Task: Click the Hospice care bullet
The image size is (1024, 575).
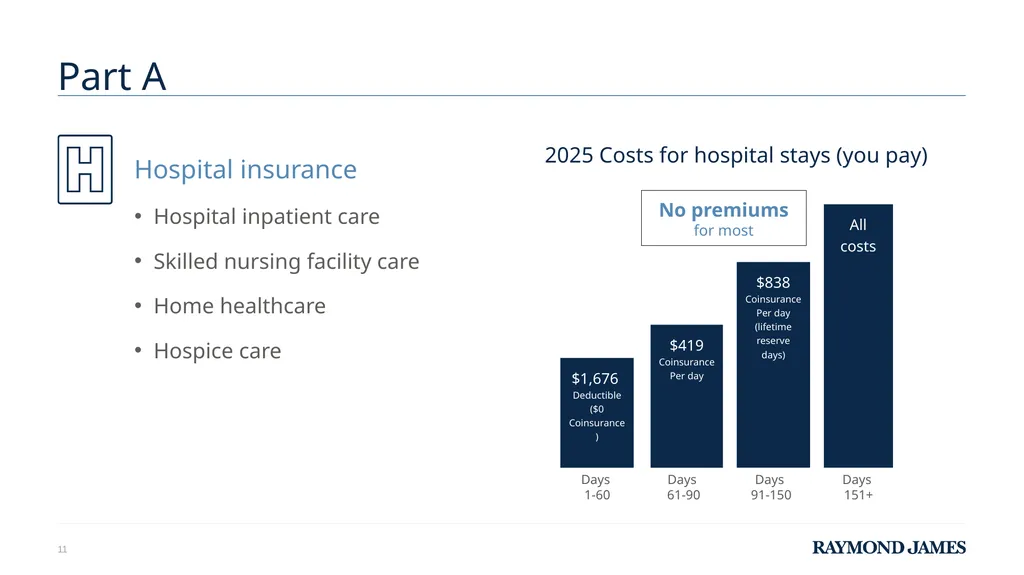Action: click(217, 351)
